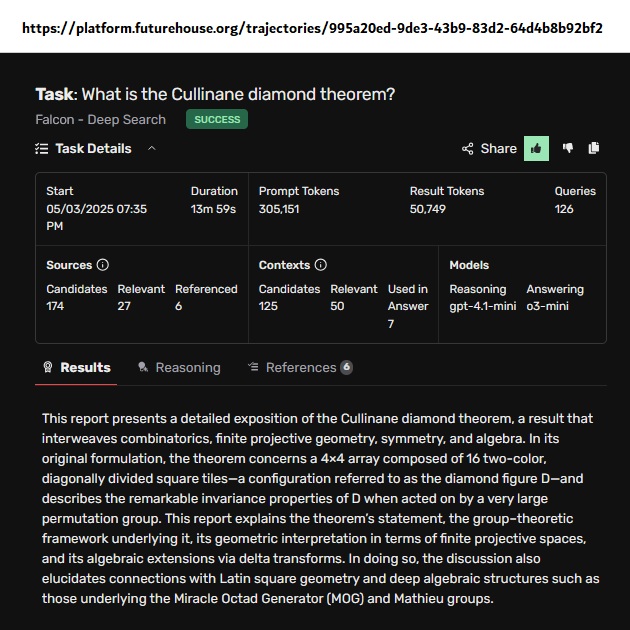Click the SUCCESS status badge
The image size is (630, 630).
[217, 120]
